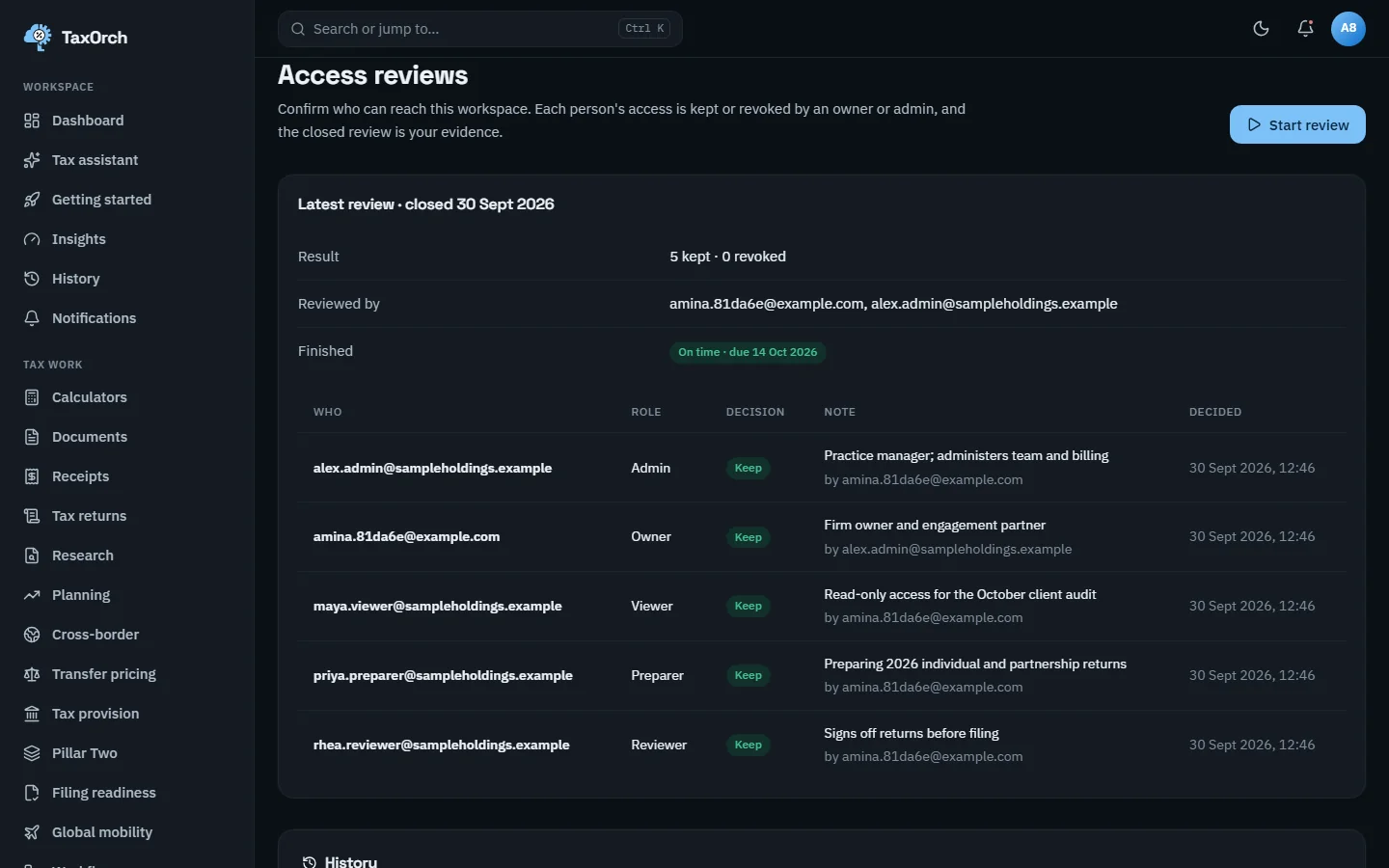Viewport: 1389px width, 868px height.
Task: Open the AB user avatar menu
Action: coord(1348,28)
